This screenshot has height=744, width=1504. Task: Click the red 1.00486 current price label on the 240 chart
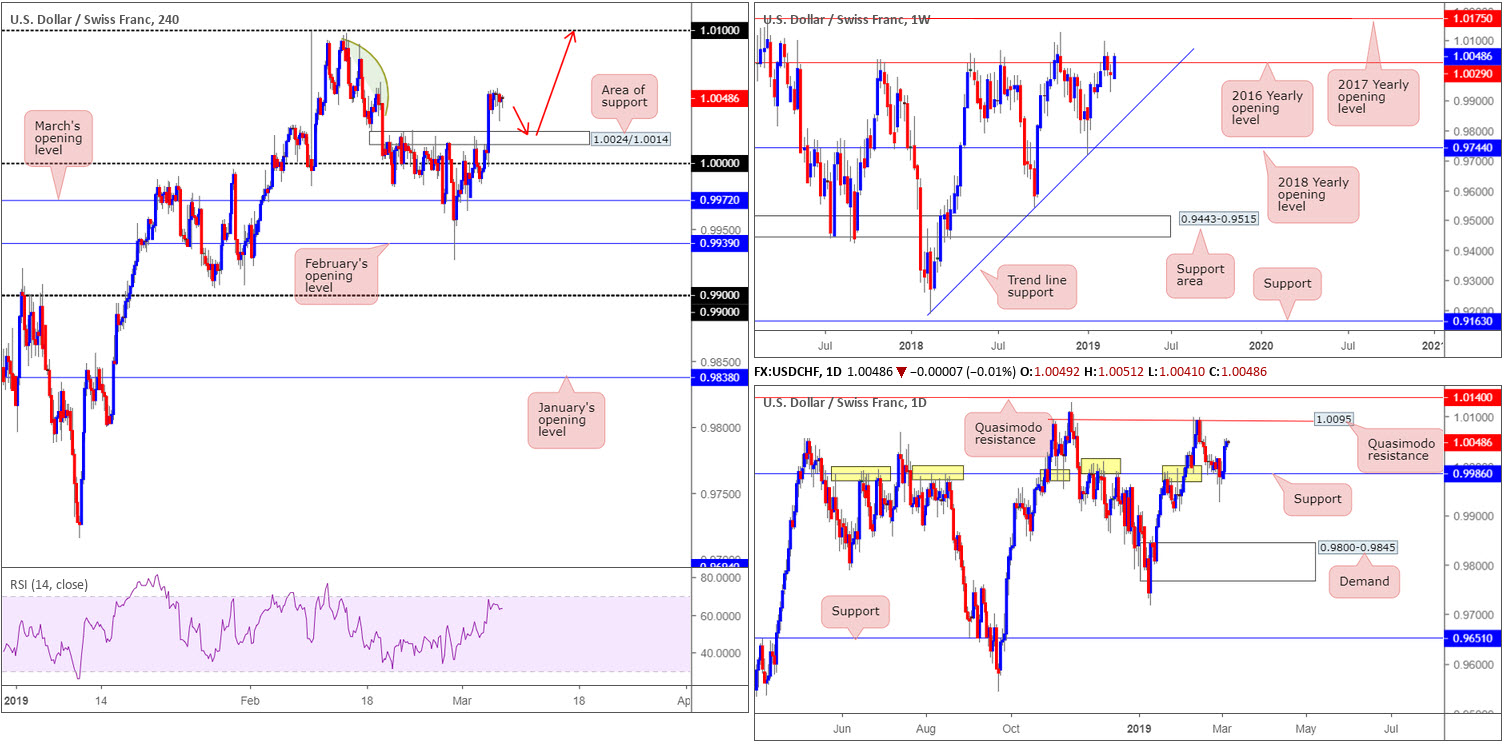coord(720,98)
